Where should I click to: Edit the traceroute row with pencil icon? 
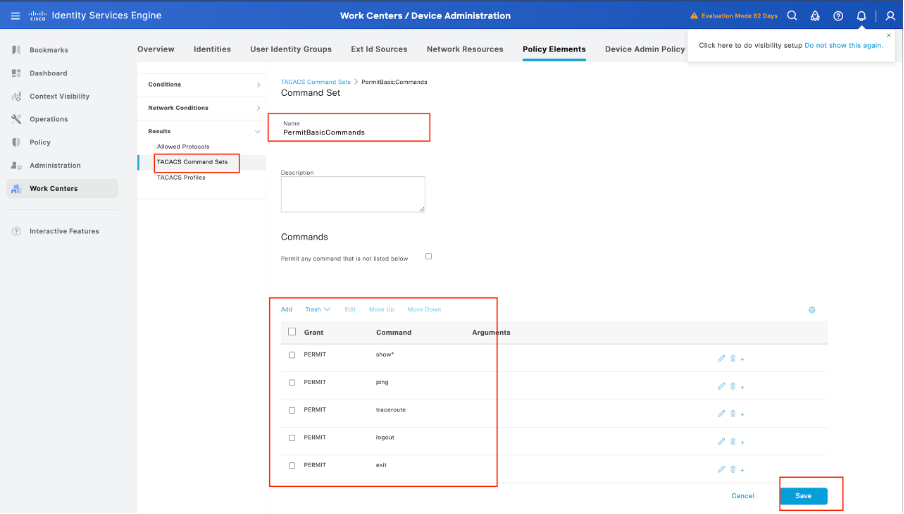click(x=721, y=414)
